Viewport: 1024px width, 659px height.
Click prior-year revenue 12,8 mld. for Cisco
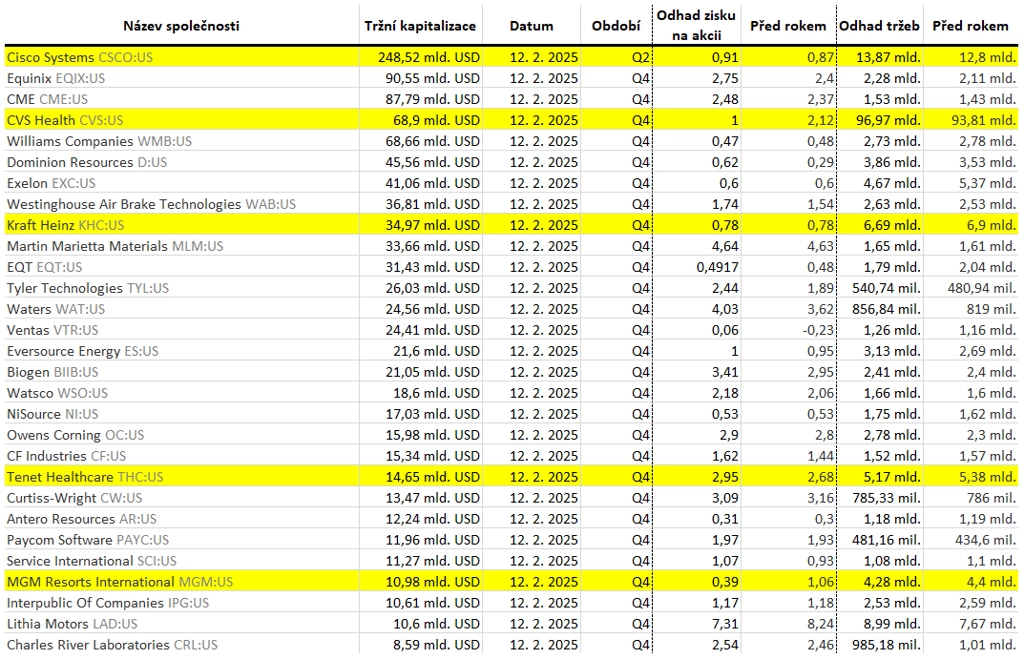coord(987,57)
